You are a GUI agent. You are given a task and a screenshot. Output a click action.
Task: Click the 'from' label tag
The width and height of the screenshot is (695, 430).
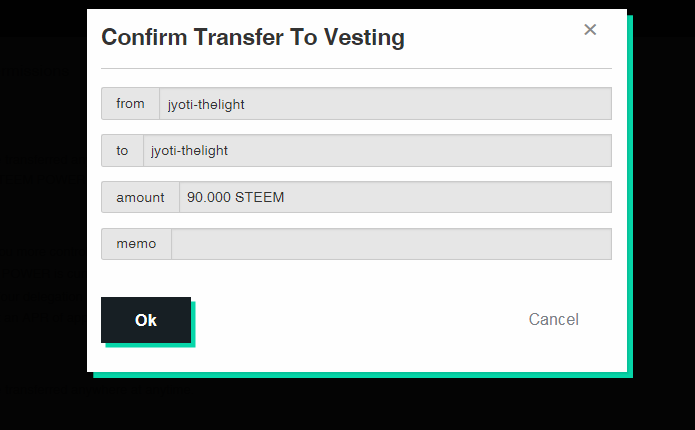pos(130,104)
